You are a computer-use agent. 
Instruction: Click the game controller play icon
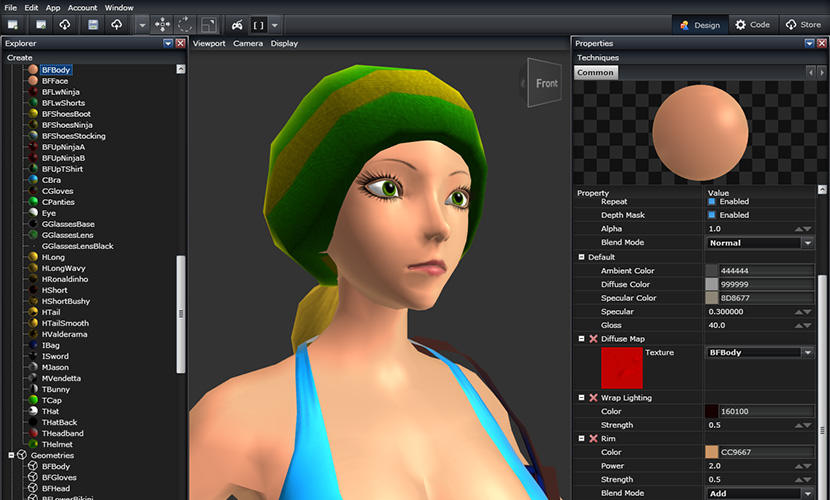(x=237, y=25)
